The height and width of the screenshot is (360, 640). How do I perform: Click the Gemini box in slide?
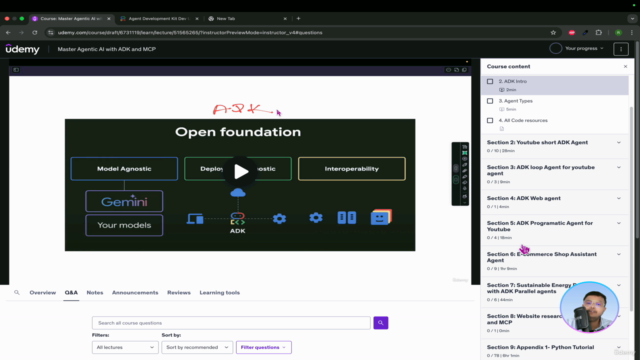pos(124,201)
